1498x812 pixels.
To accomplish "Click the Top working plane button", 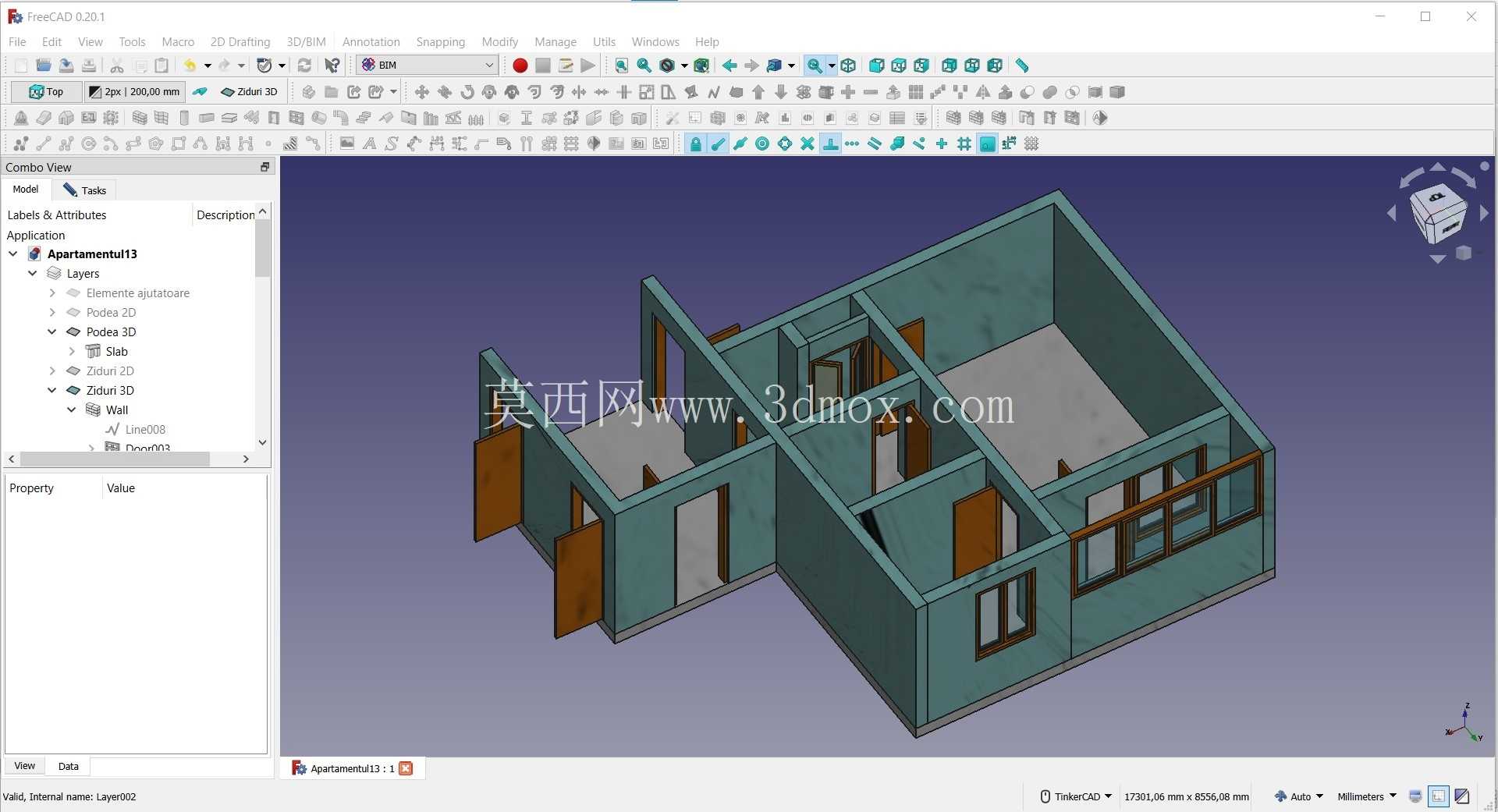I will (x=46, y=92).
